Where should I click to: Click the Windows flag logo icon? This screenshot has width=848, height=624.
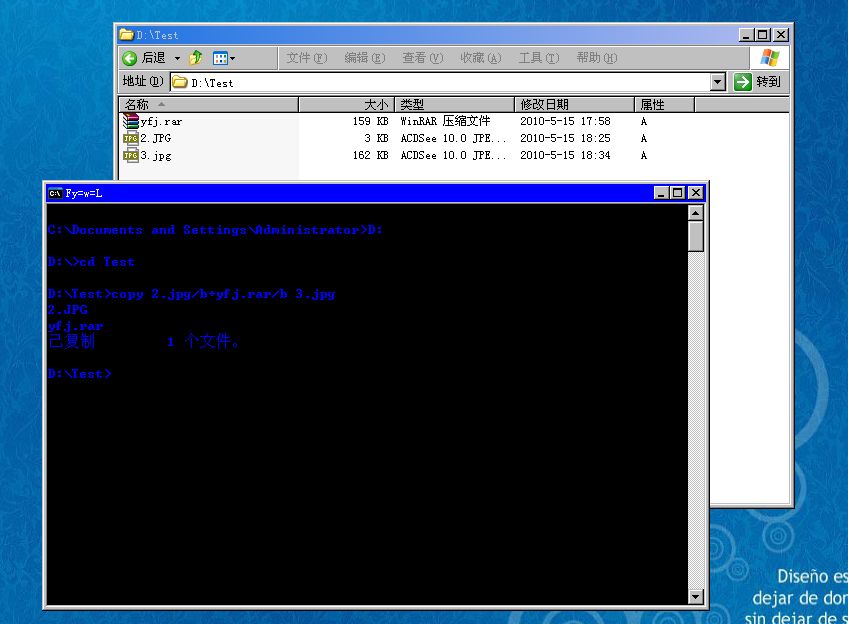coord(769,58)
